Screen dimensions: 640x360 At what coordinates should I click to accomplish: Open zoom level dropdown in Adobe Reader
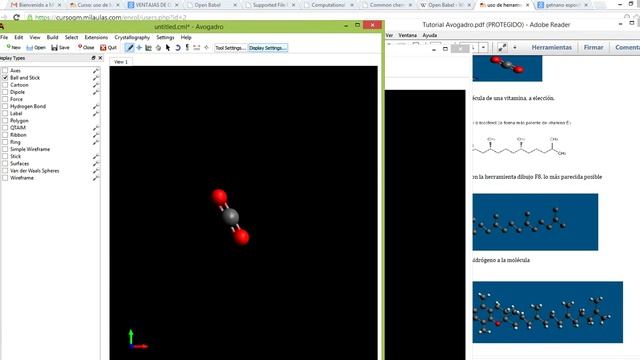[x=483, y=47]
